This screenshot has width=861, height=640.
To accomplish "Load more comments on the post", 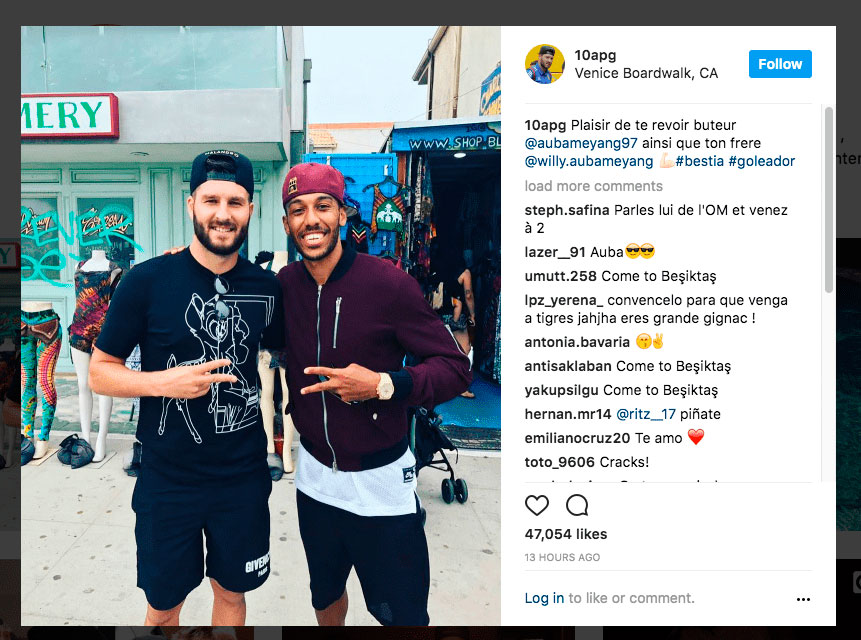I will 593,186.
